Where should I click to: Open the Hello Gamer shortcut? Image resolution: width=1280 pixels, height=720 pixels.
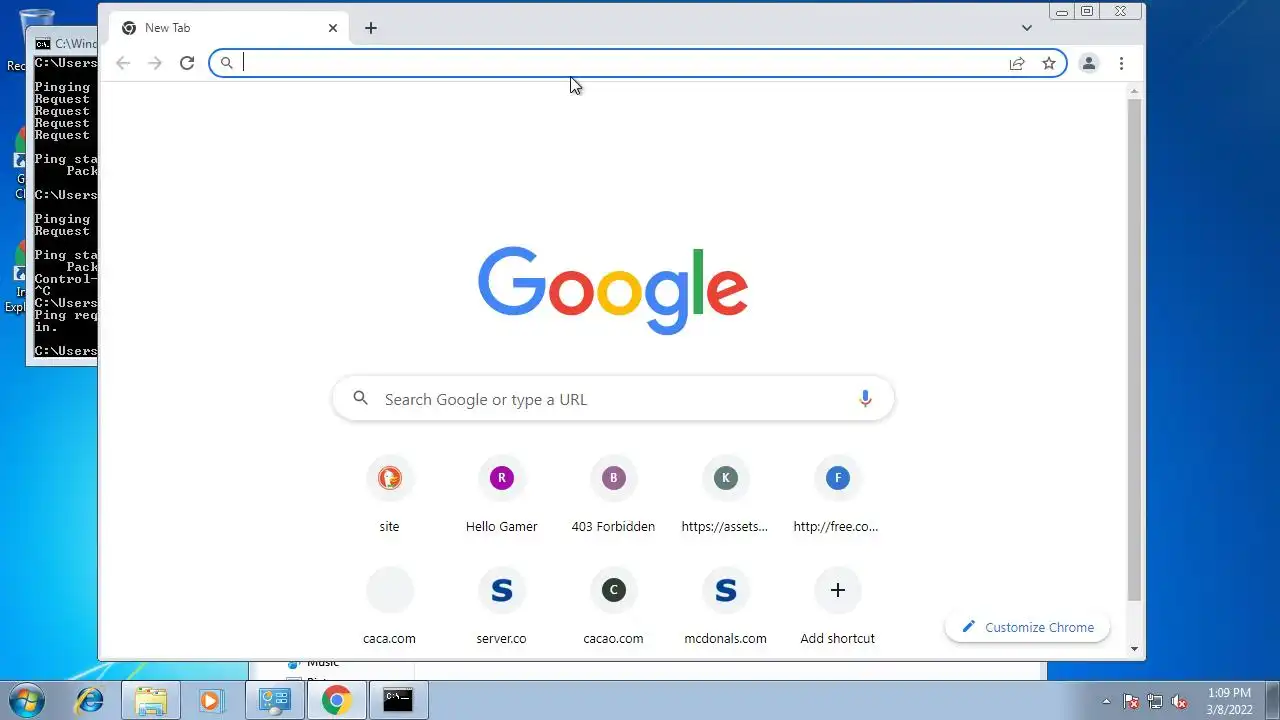pos(501,497)
